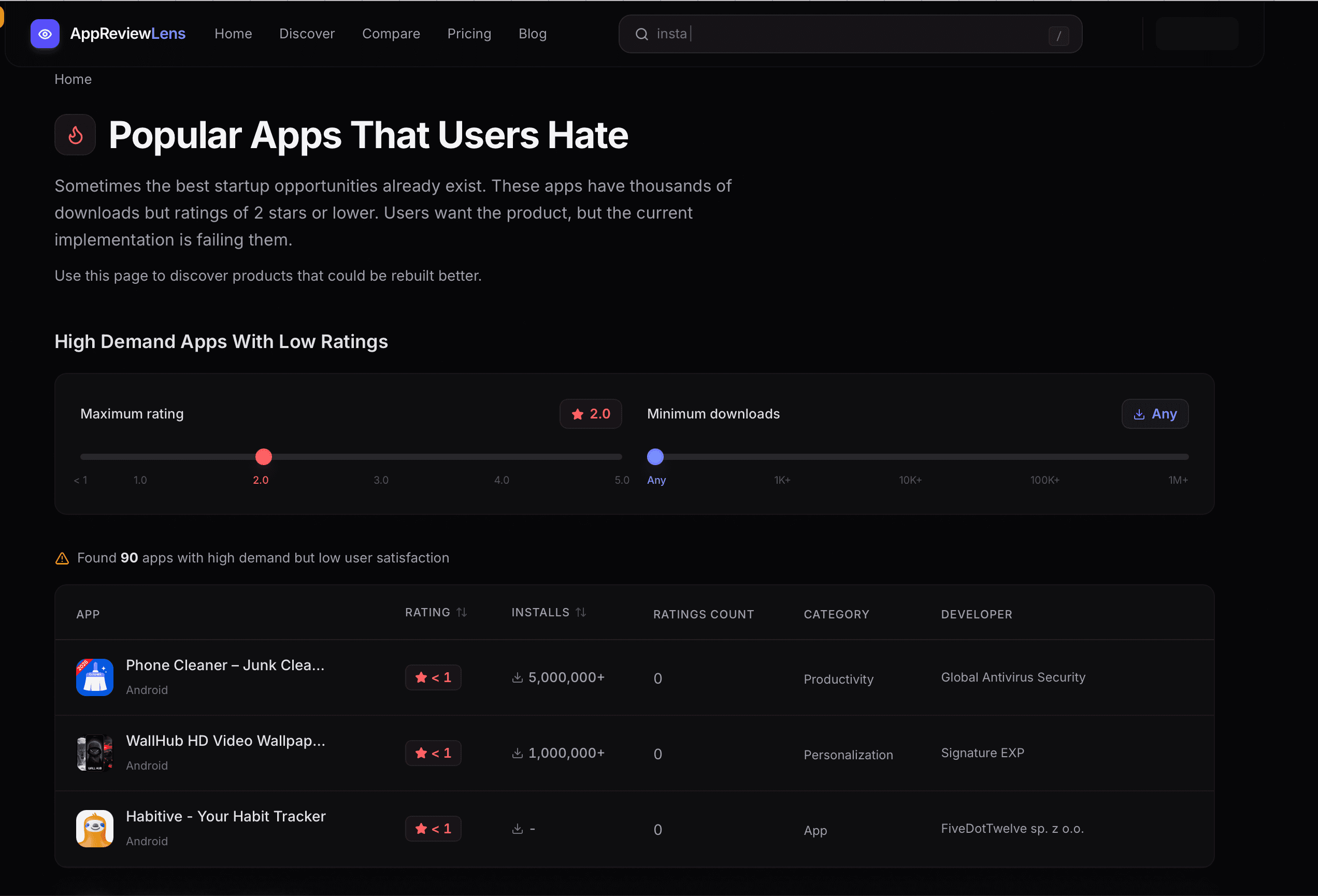
Task: Click the download icon beside 5,000,000+ installs
Action: (x=517, y=676)
